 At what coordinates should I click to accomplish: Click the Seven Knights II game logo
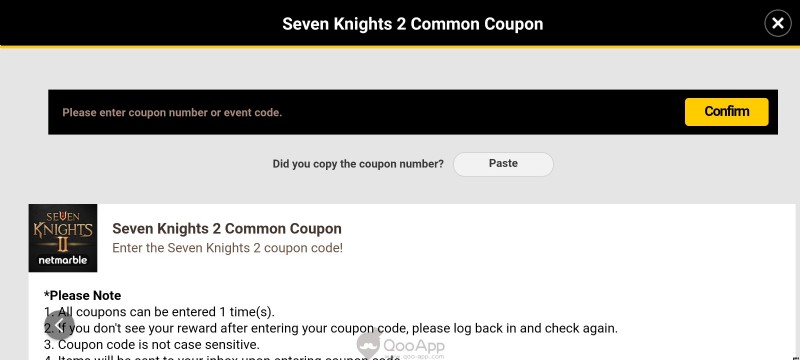click(63, 238)
